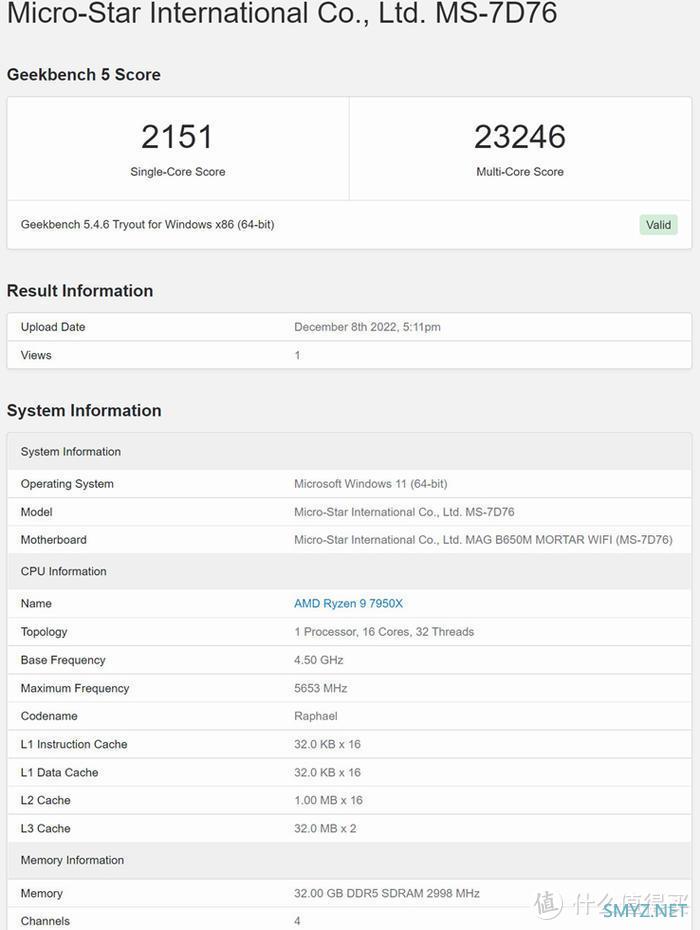The width and height of the screenshot is (700, 930).
Task: Select Microsoft Windows 11 (64-bit) value
Action: (371, 483)
